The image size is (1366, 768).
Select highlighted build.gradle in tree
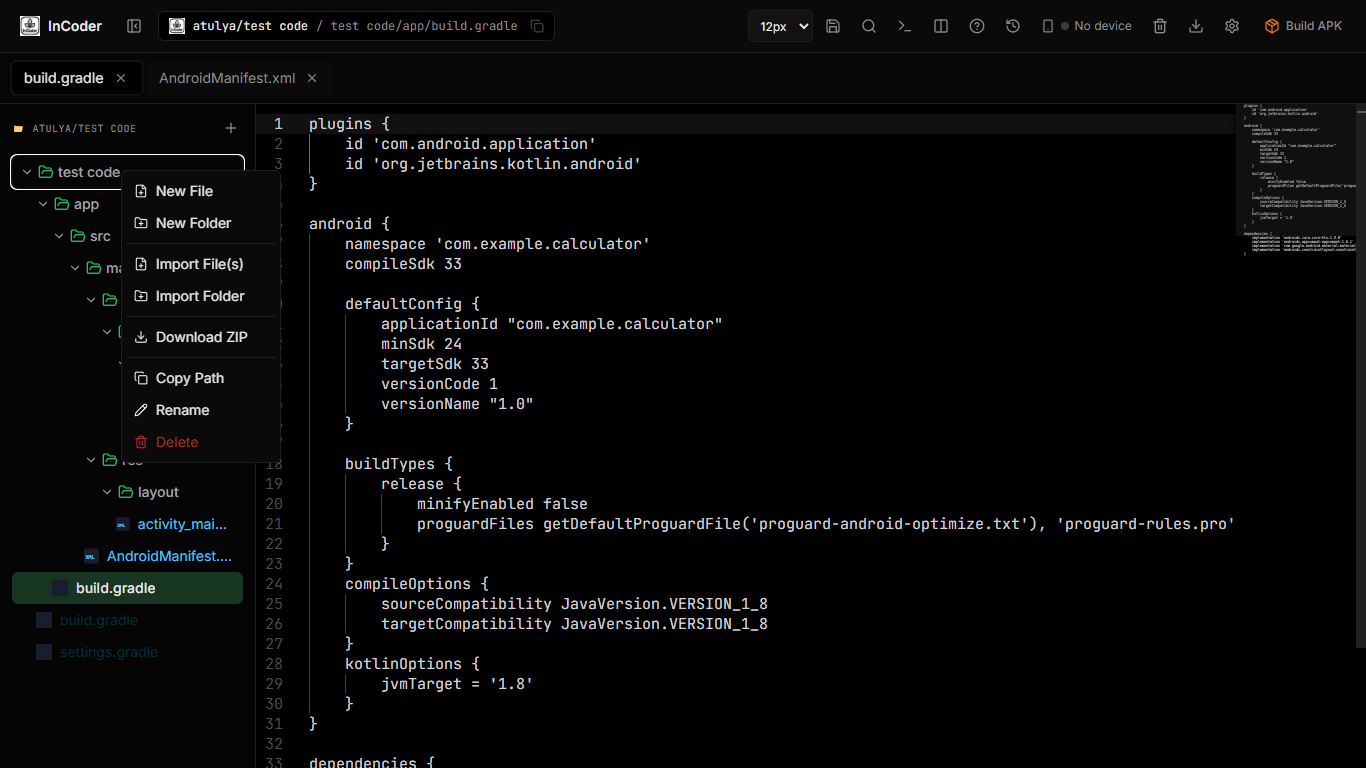tap(127, 588)
